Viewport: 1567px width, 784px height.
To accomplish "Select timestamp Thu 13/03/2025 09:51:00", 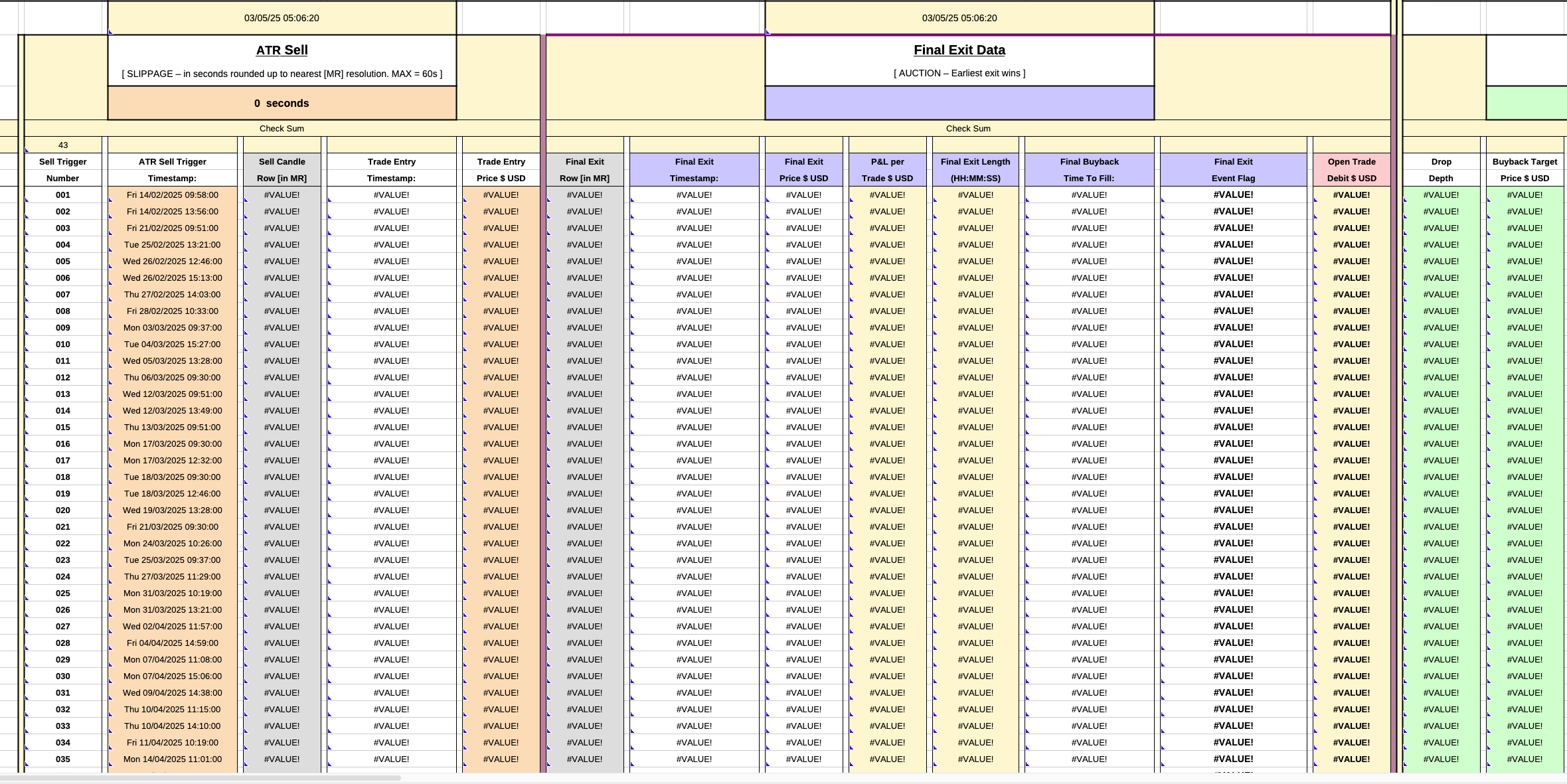I will (x=173, y=427).
